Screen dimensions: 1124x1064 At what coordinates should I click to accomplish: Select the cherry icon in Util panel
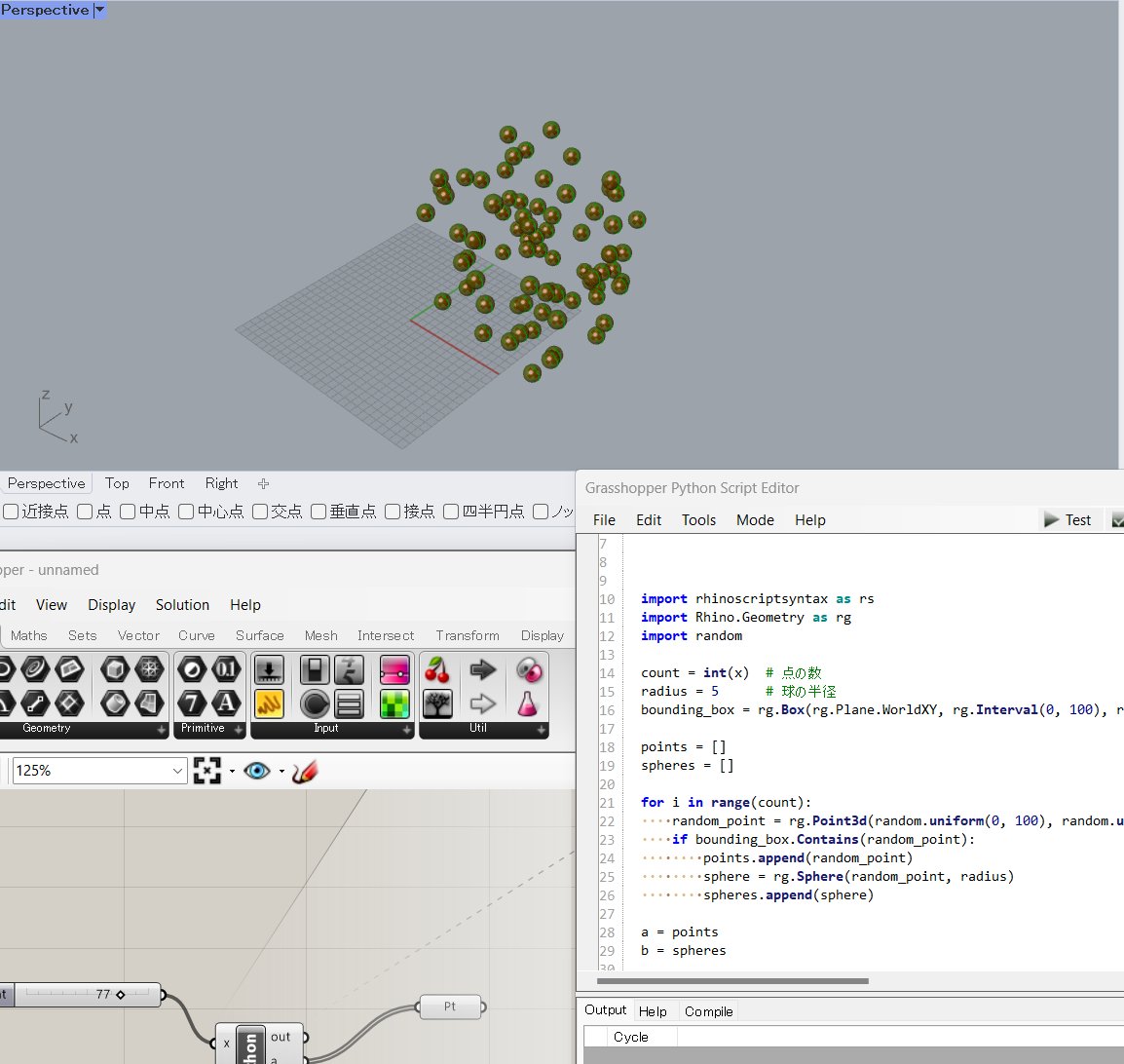coord(437,670)
